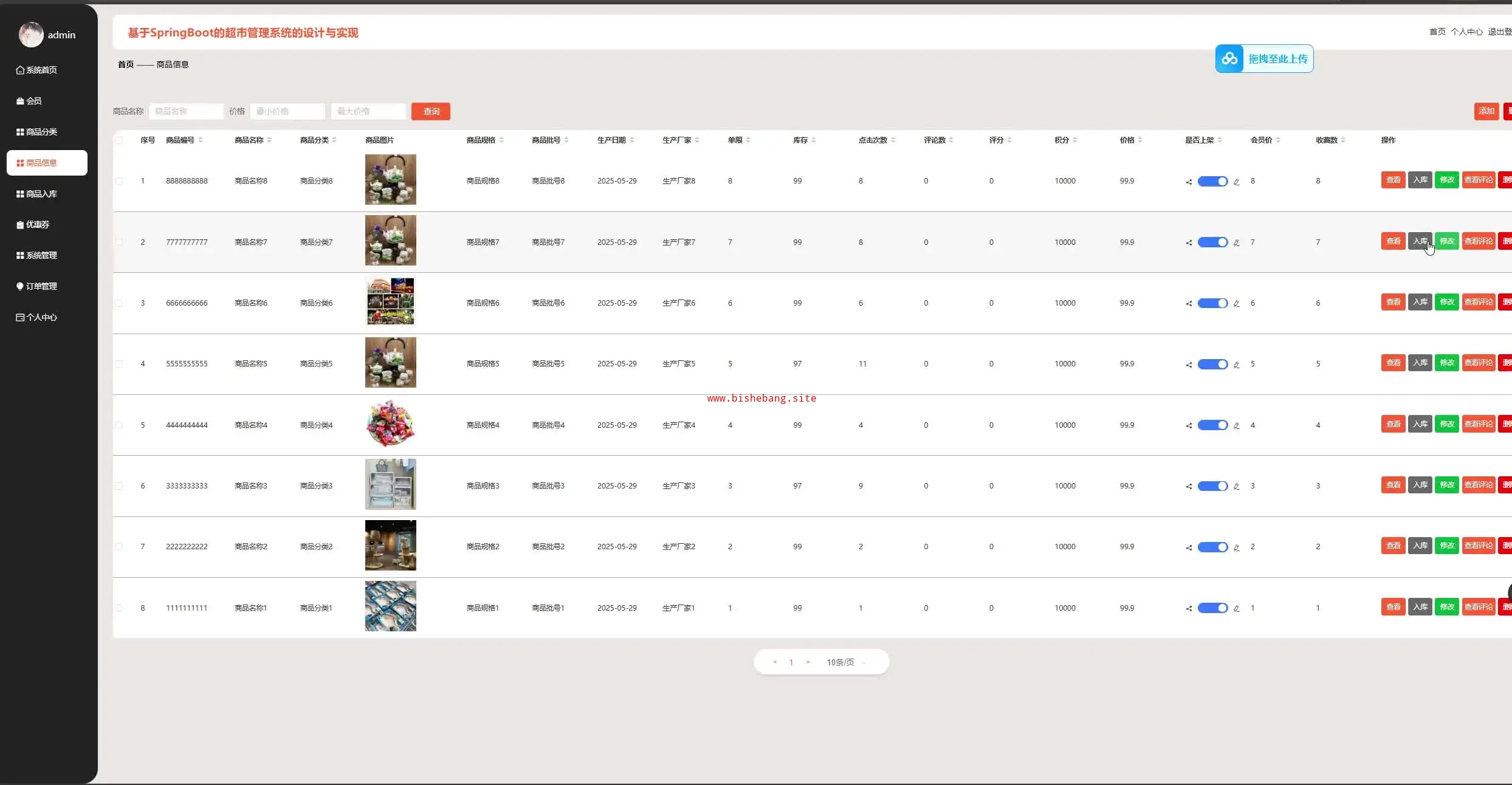
Task: Click the red 查询 search button
Action: tap(431, 111)
